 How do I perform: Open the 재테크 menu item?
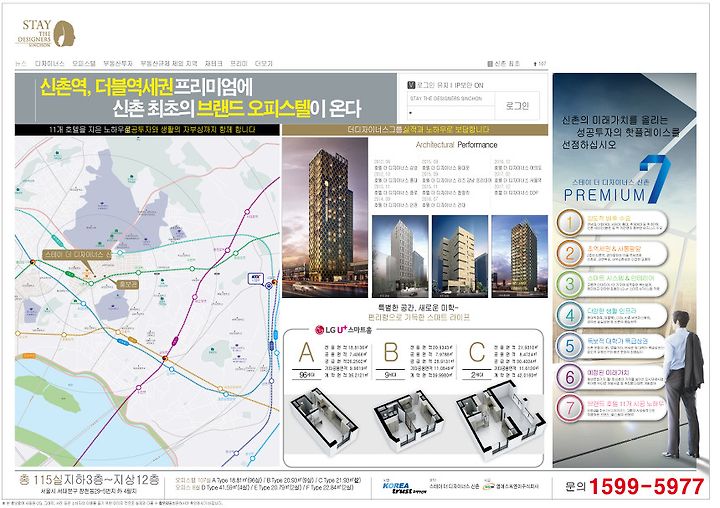click(x=214, y=63)
